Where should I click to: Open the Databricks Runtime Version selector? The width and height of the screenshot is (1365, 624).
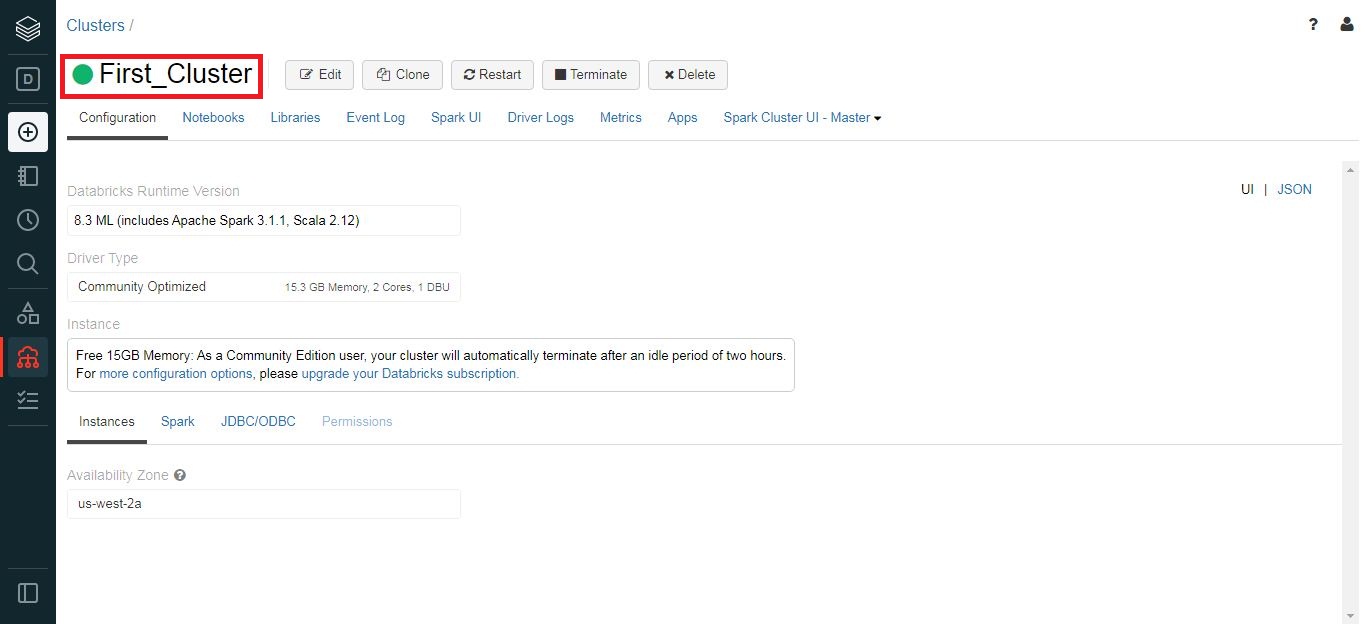point(263,220)
